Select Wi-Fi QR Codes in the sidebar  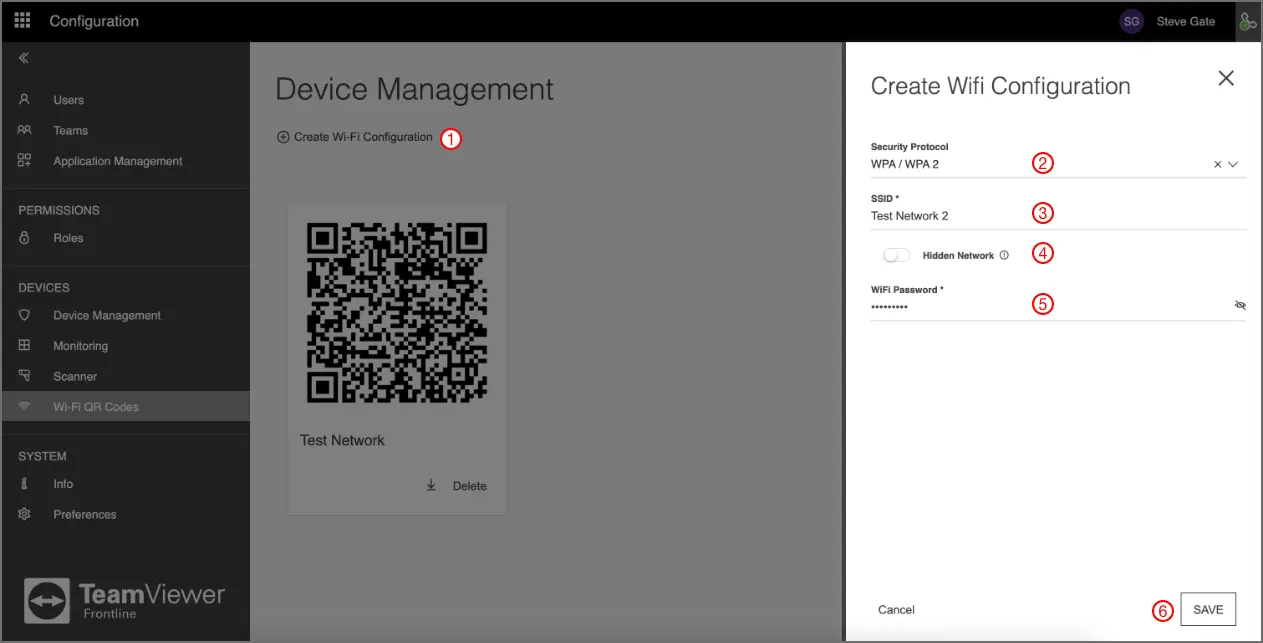pos(125,407)
